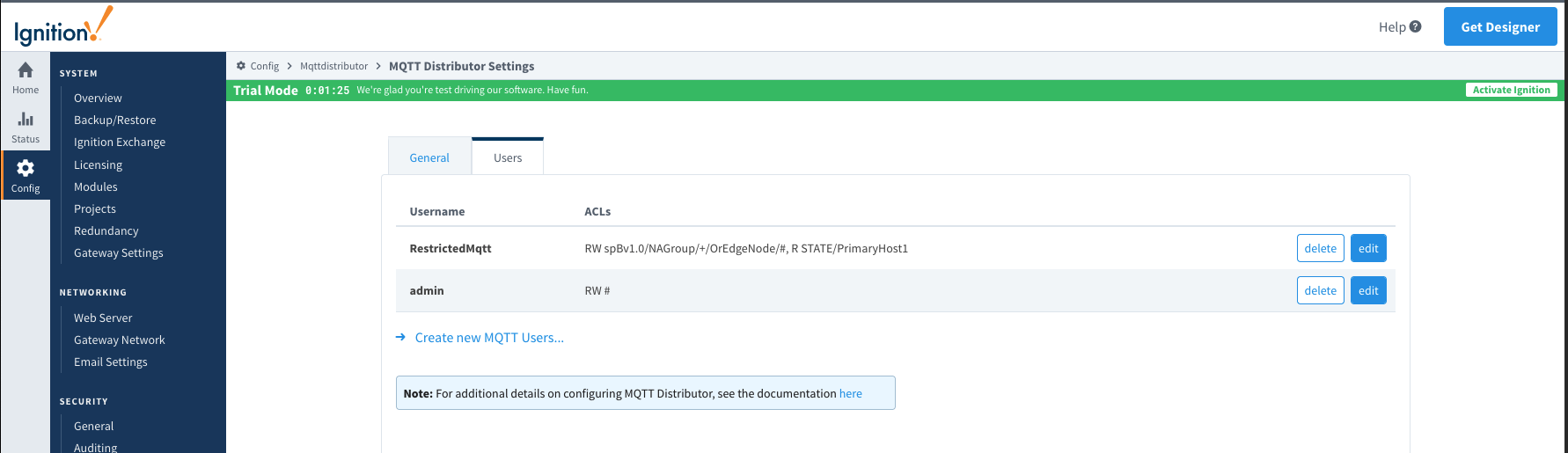Click Config breadcrumb link
Image resolution: width=1568 pixels, height=453 pixels.
(264, 66)
